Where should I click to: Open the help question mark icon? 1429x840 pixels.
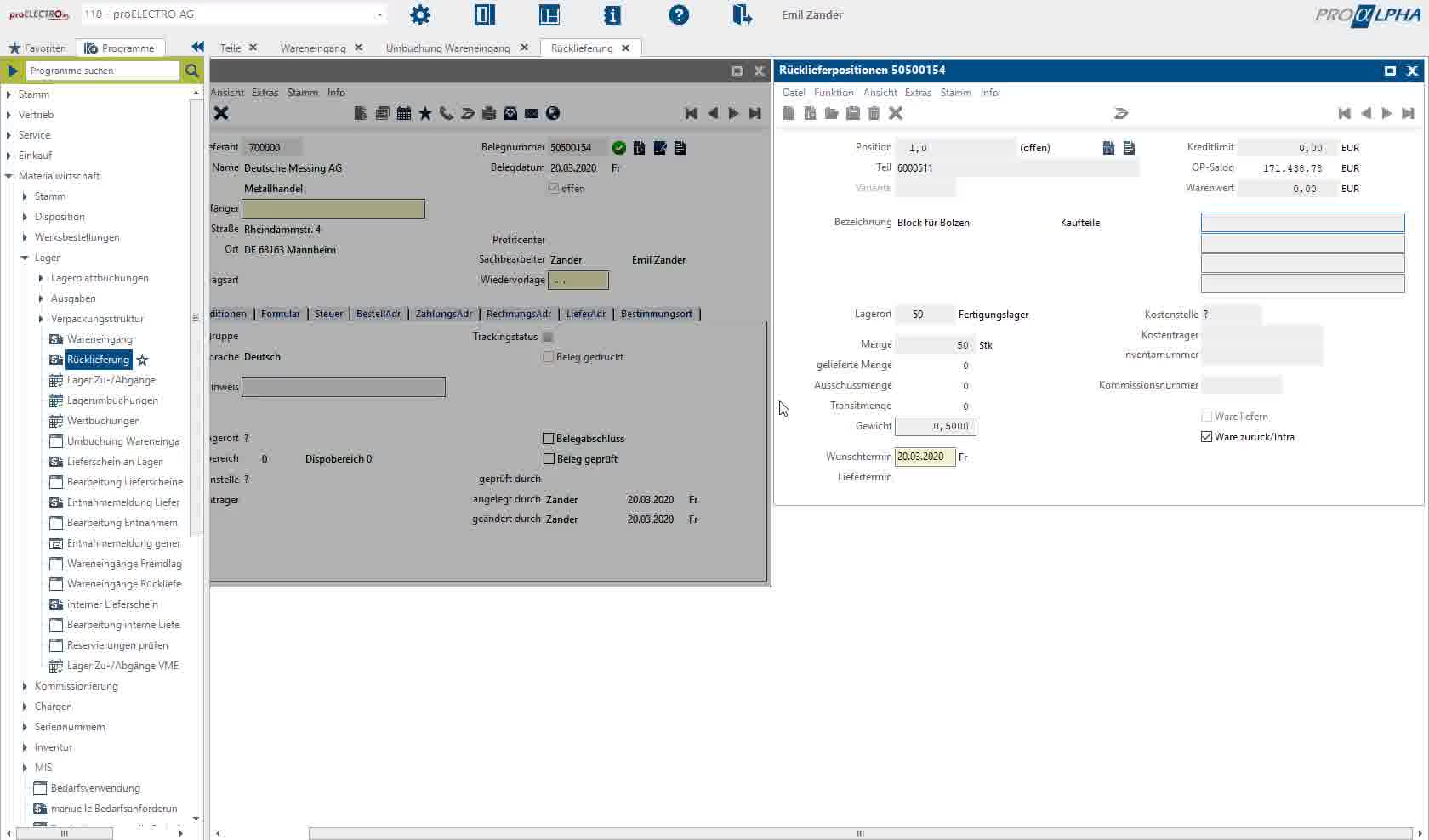pos(679,14)
